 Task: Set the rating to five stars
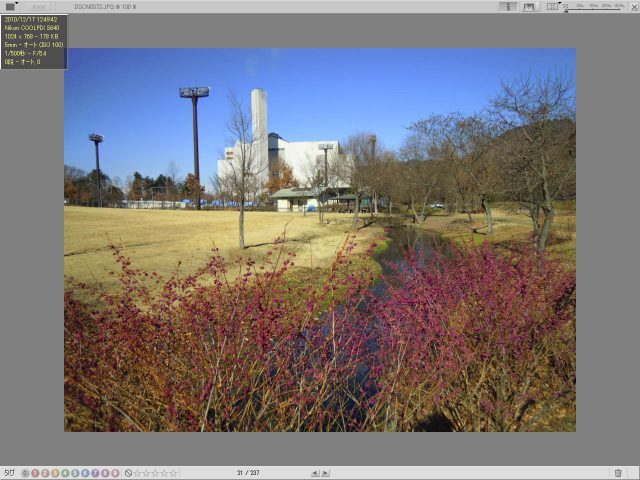click(174, 473)
